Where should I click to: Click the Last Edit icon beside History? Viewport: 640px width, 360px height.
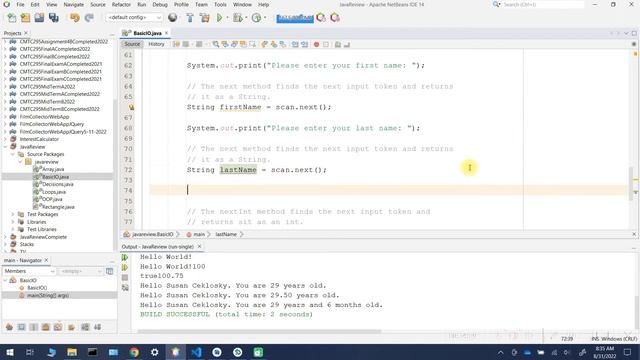point(176,44)
